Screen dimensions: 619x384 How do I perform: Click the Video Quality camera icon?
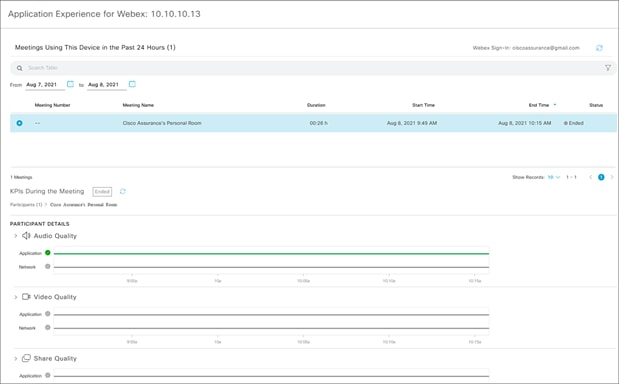26,297
